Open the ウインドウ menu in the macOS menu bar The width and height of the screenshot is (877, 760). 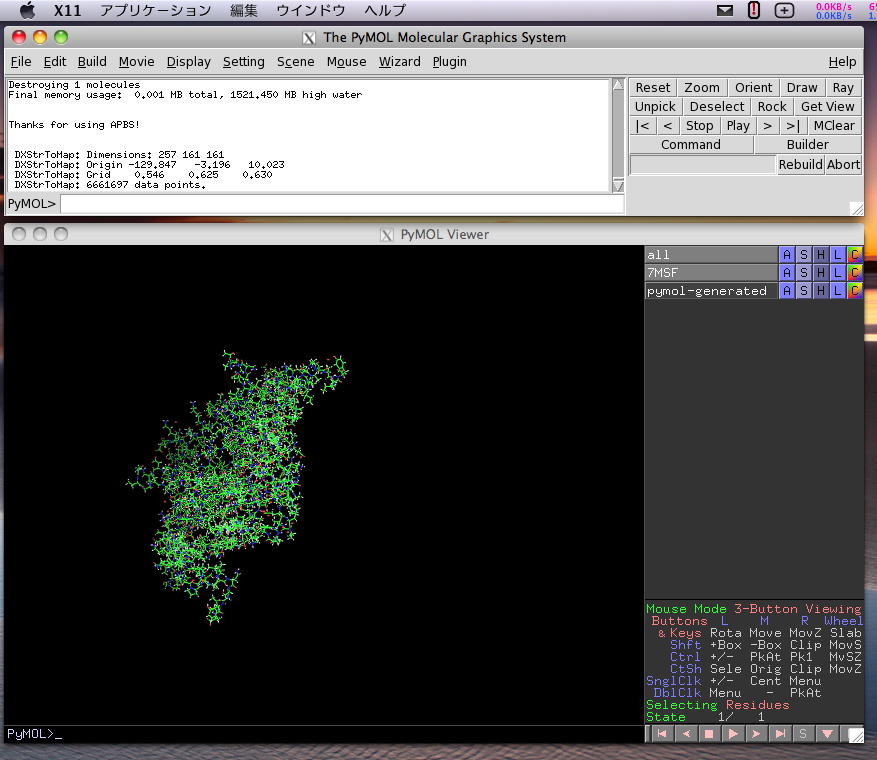tap(310, 10)
